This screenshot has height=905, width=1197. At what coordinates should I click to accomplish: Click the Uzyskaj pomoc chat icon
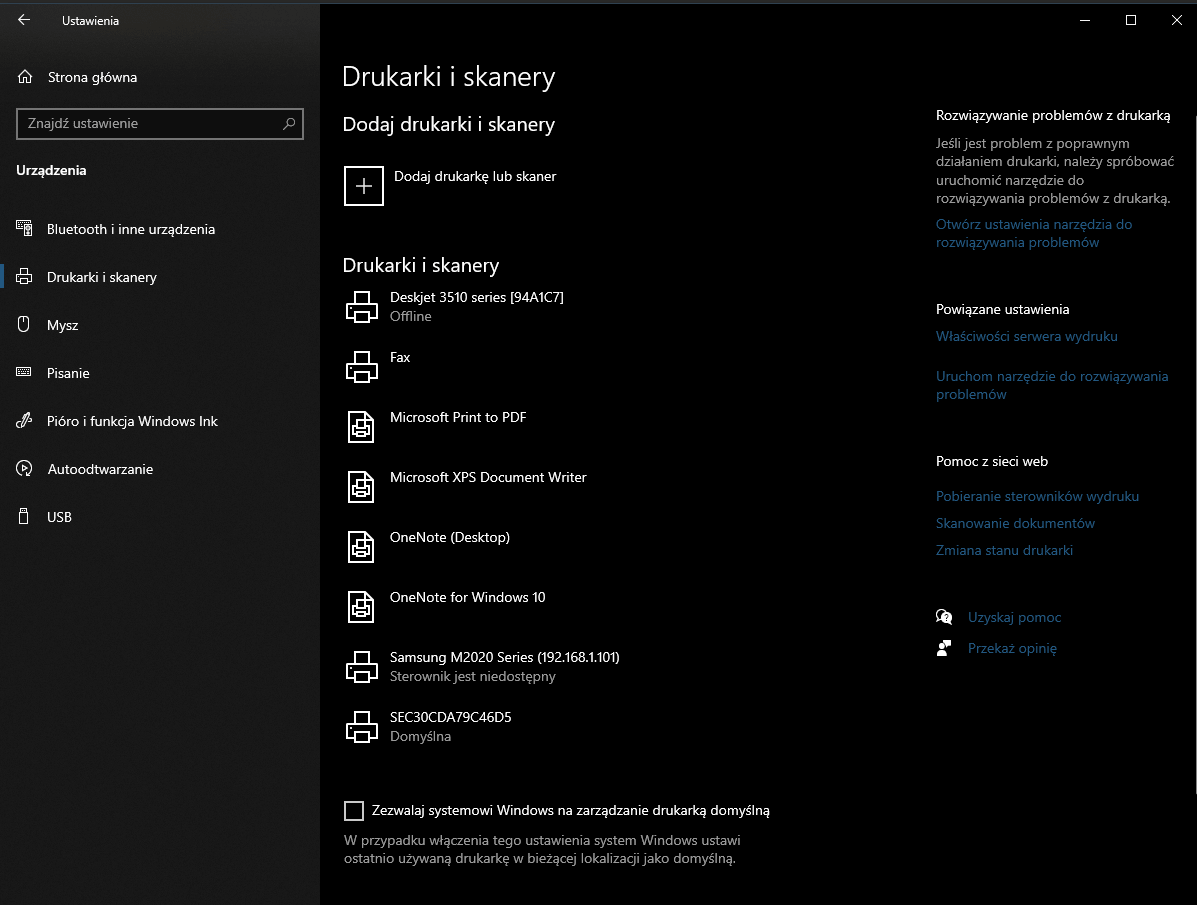[944, 617]
